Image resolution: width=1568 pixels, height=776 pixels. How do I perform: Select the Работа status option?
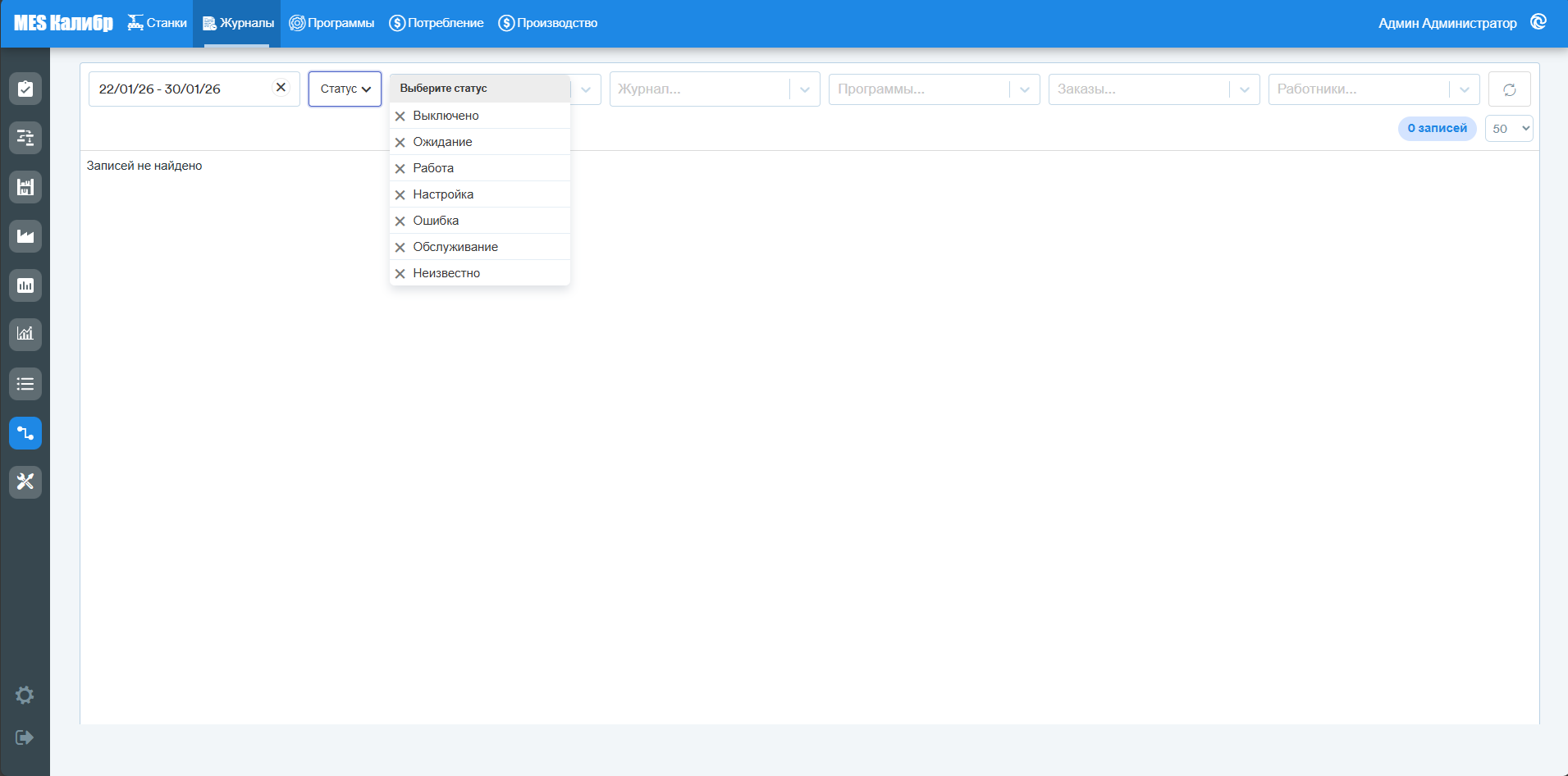tap(480, 168)
